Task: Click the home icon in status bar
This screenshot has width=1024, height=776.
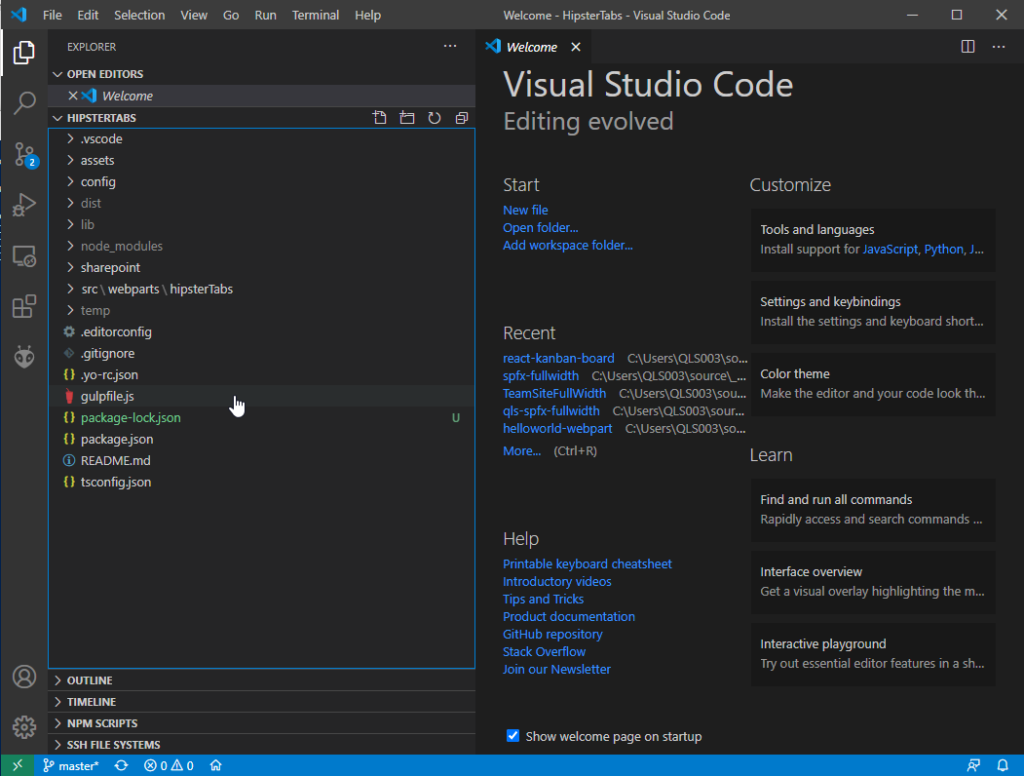Action: coord(216,766)
